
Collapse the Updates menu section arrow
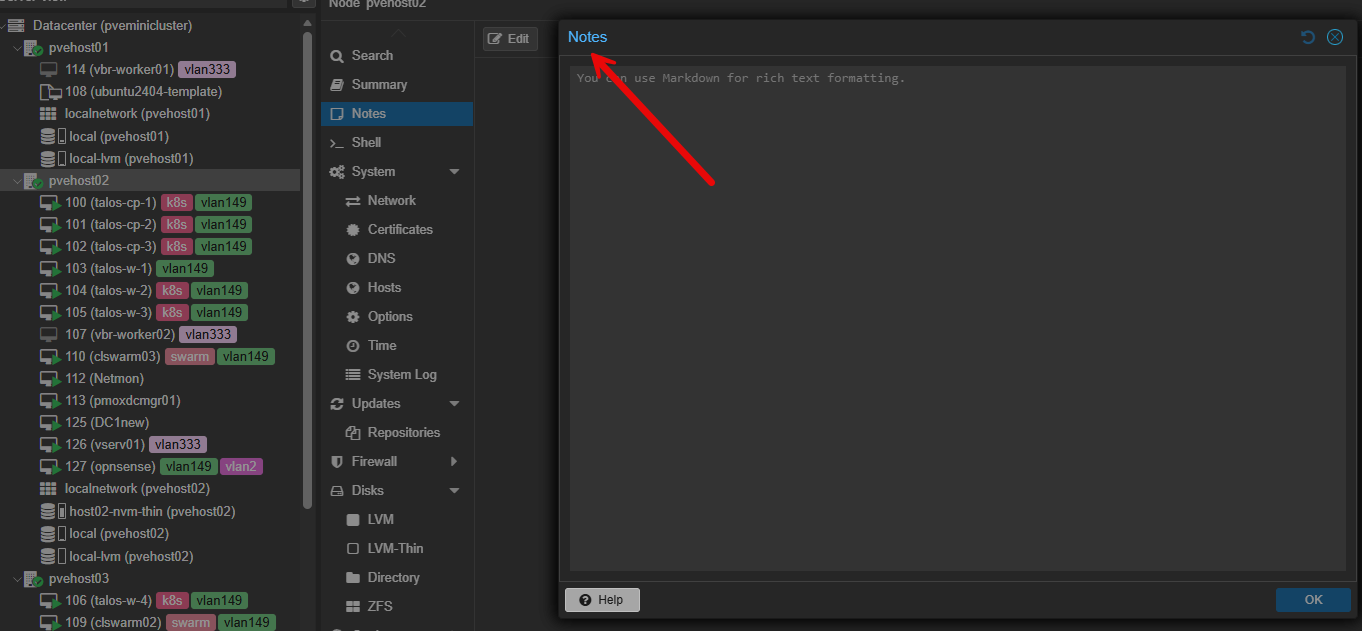pos(455,404)
